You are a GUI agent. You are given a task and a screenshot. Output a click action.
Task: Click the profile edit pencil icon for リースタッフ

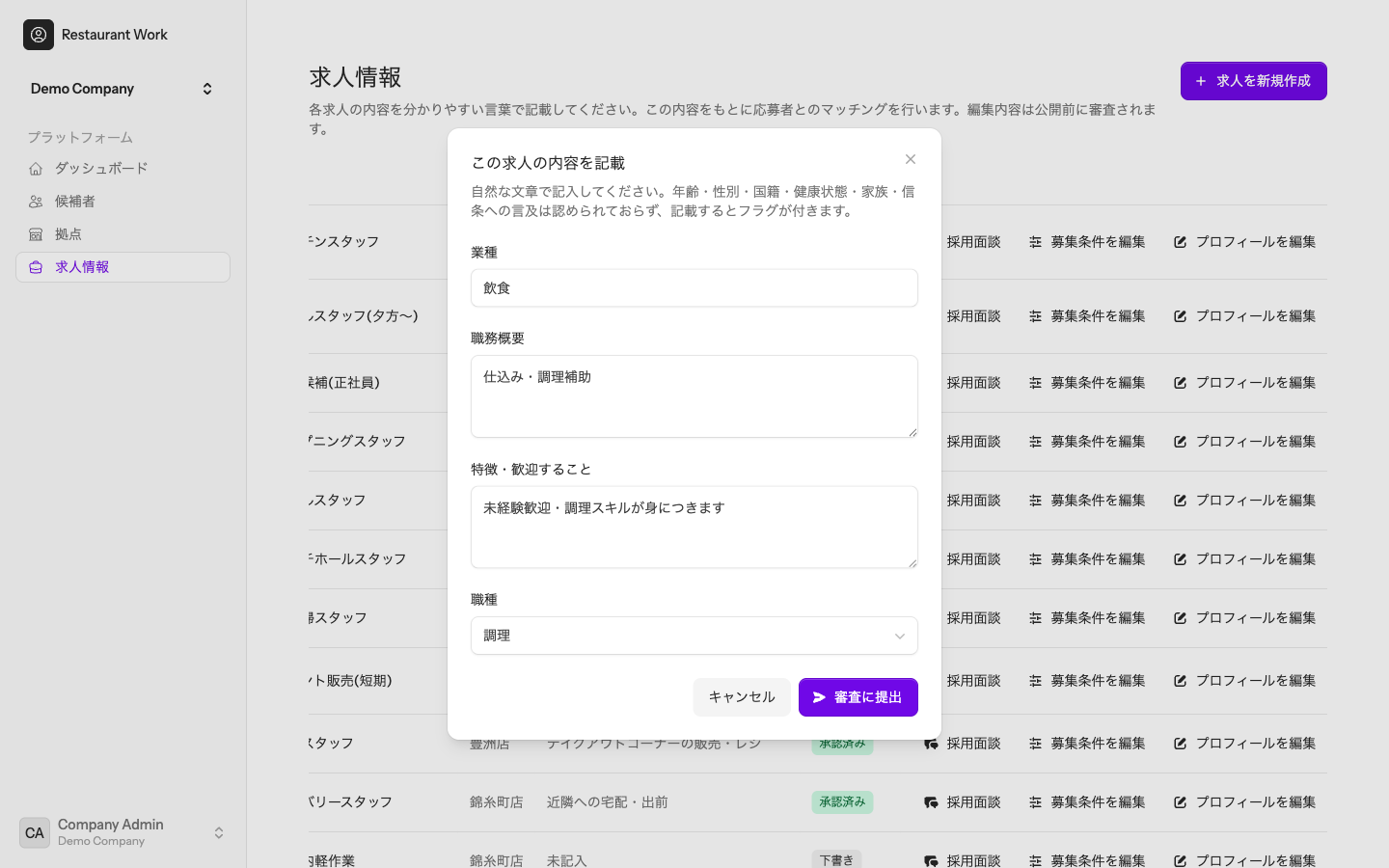coord(1180,802)
